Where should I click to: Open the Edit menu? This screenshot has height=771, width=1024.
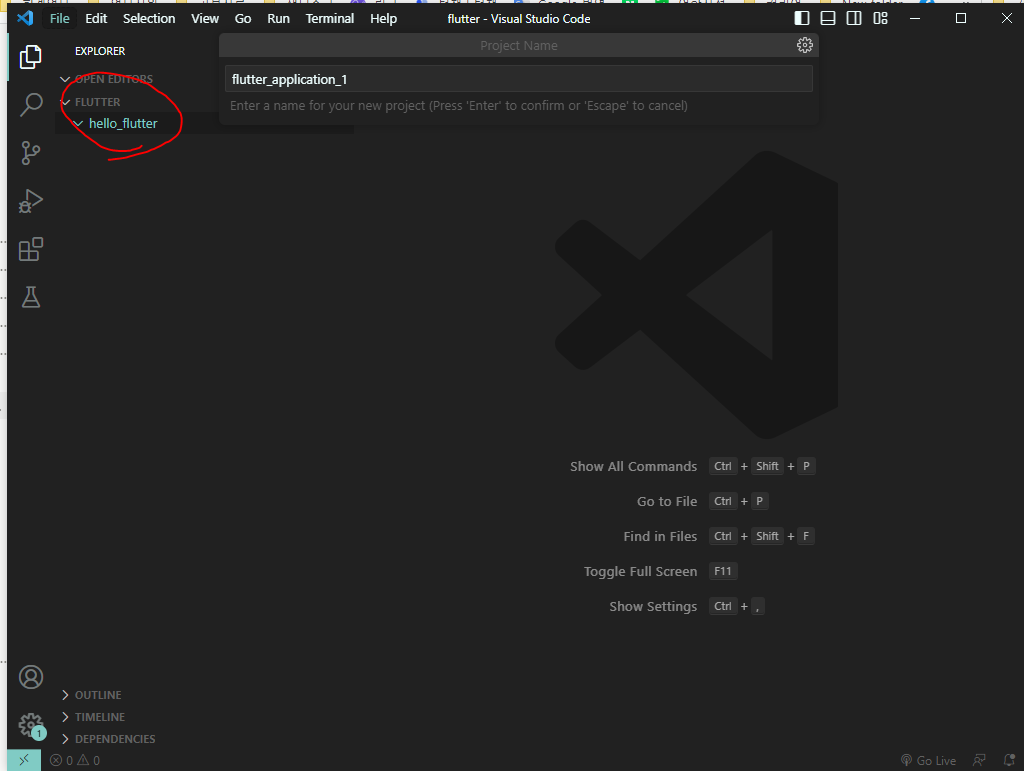click(x=96, y=18)
